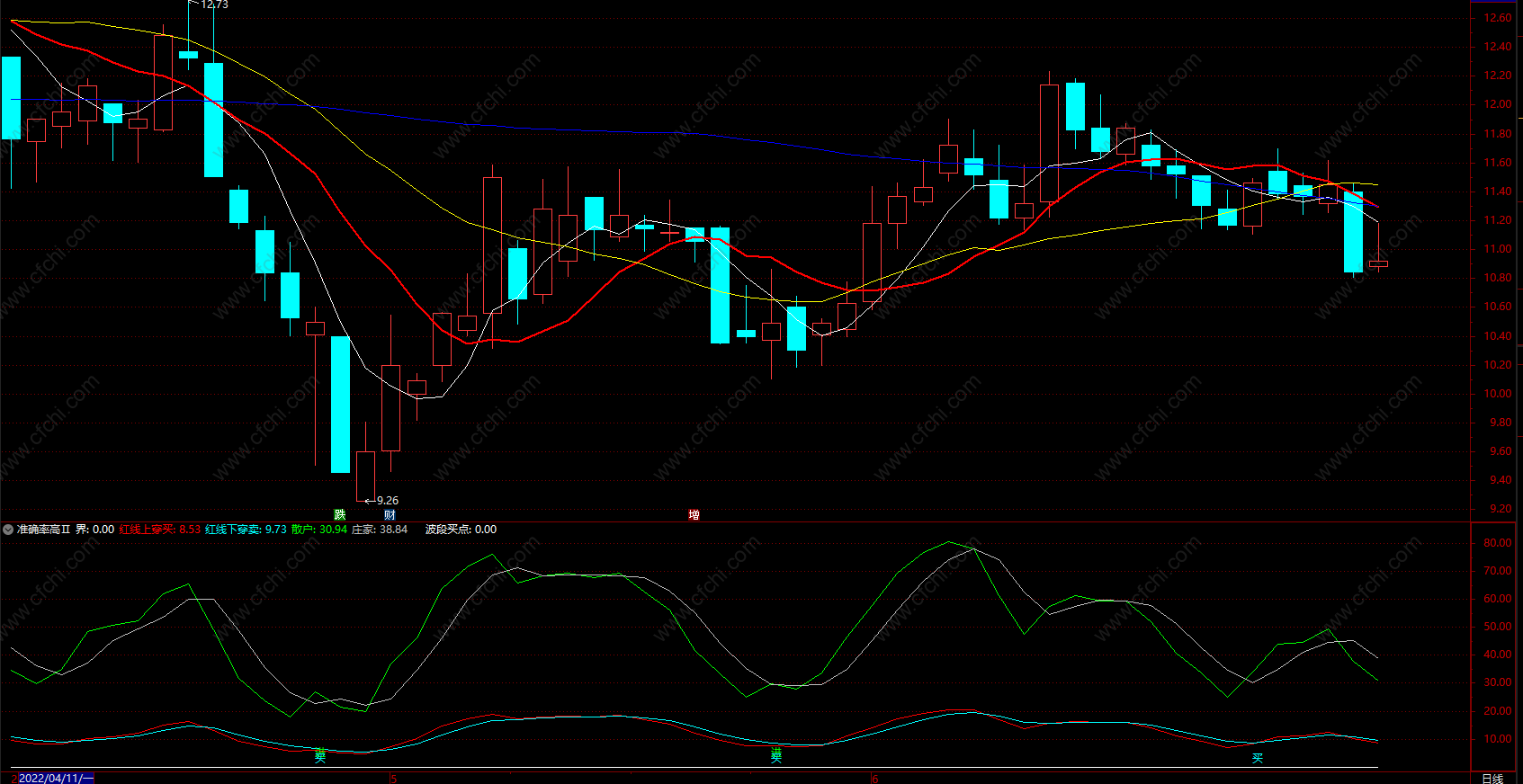
Task: Click the red 增 event marker
Action: pyautogui.click(x=694, y=515)
